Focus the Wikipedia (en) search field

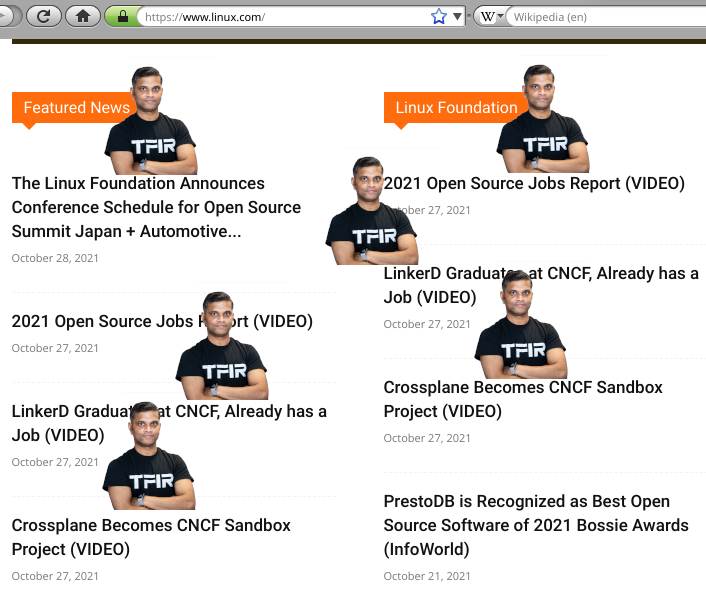pyautogui.click(x=608, y=17)
